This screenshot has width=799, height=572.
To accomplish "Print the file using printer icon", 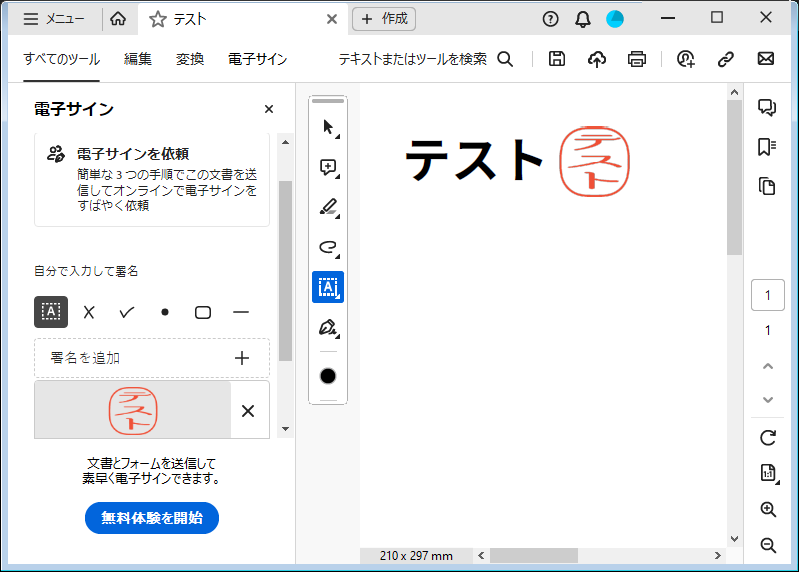I will point(637,59).
